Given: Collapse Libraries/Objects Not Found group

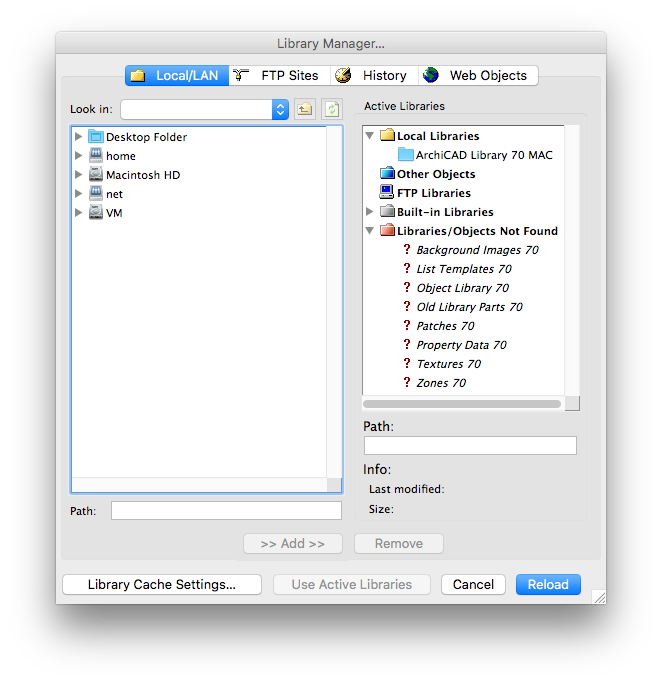Looking at the screenshot, I should (x=370, y=230).
